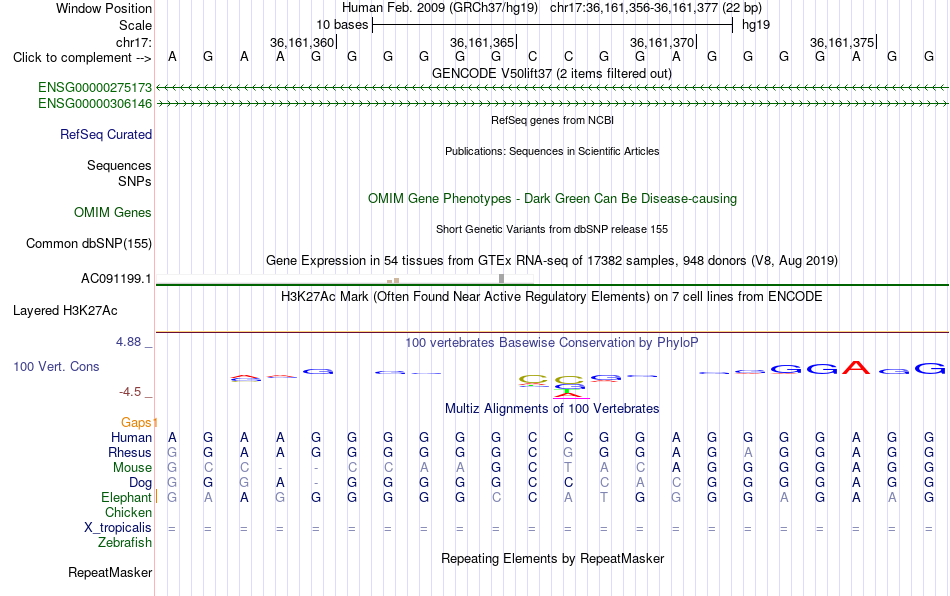Click the ENSG00000306146 gene track label
Screen dimensions: 950x596
click(x=95, y=104)
